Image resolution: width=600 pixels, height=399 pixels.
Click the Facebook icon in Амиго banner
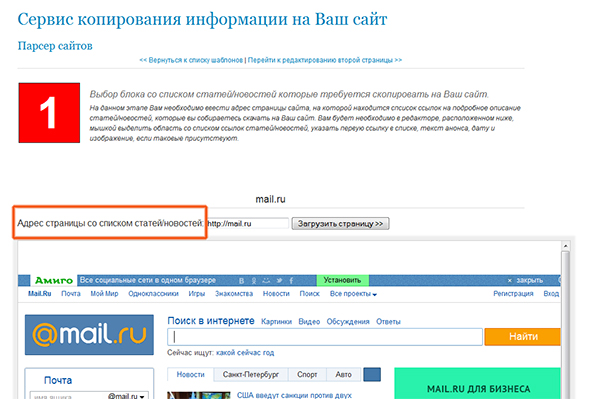click(291, 281)
